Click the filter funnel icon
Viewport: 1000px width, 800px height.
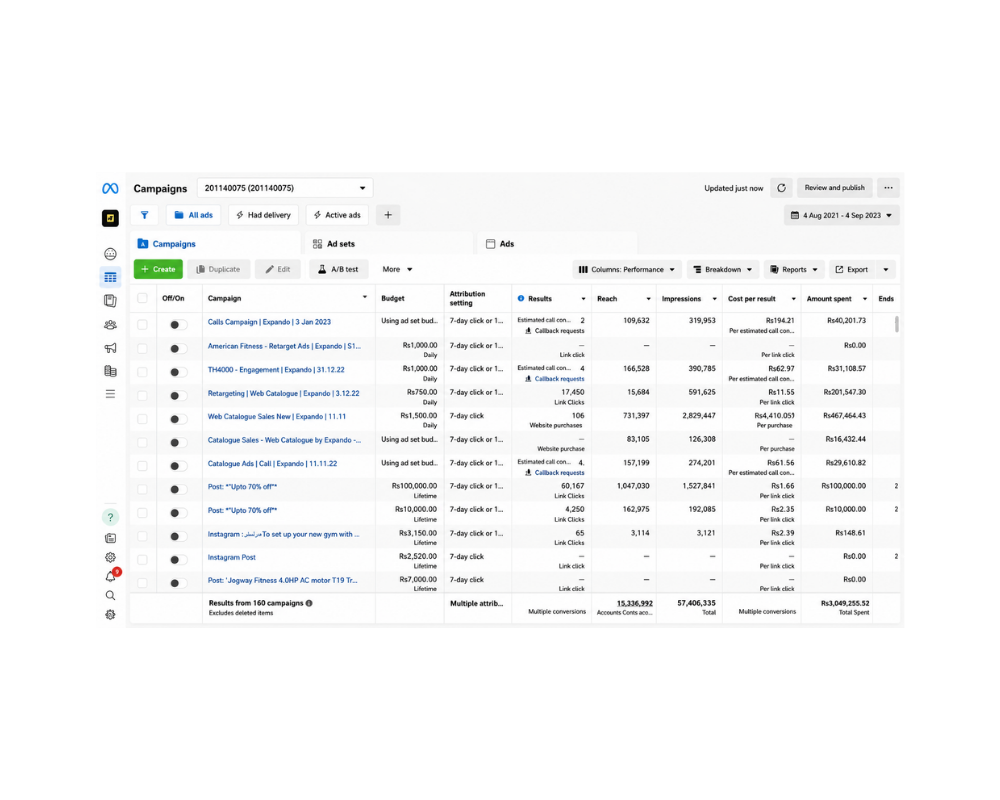145,215
